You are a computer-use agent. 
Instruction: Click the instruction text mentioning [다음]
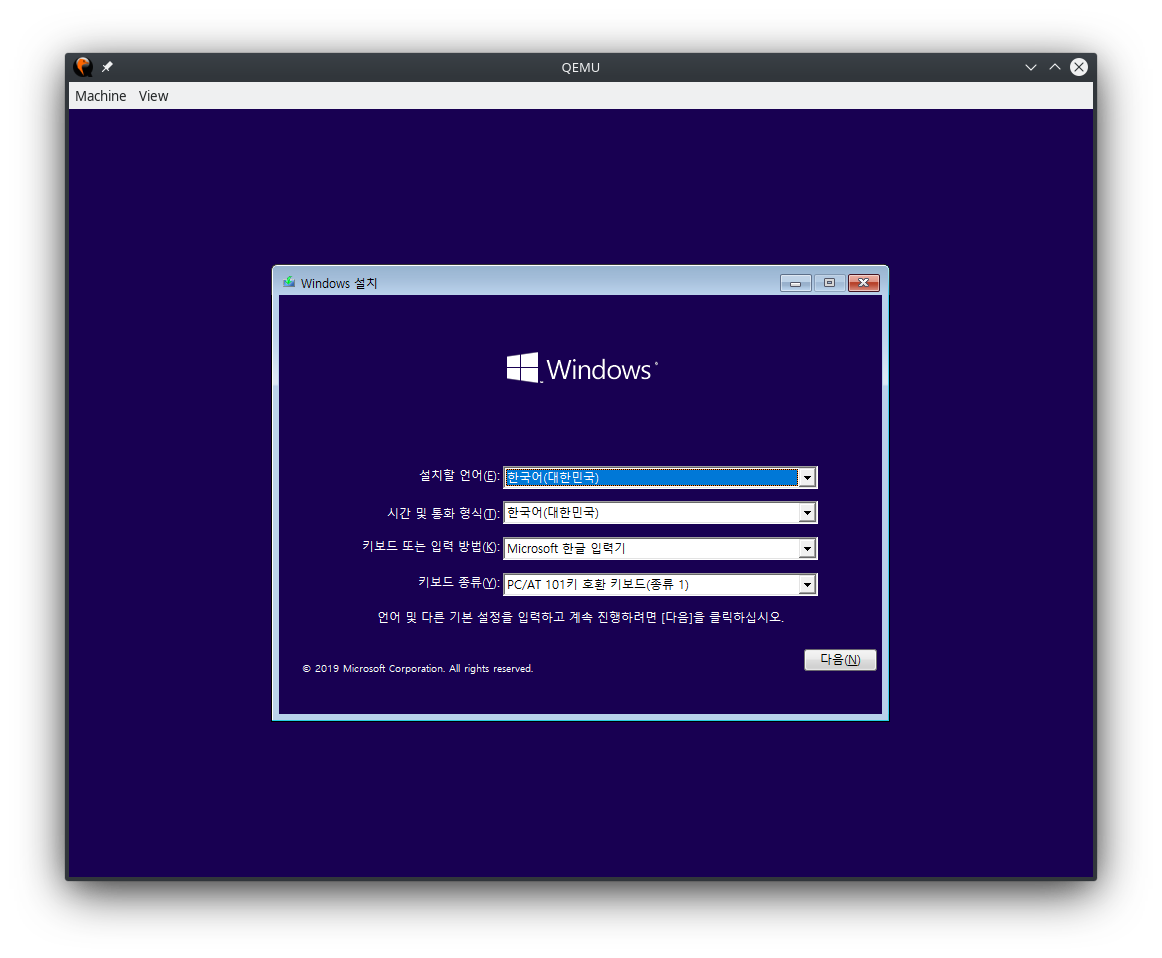(x=580, y=617)
